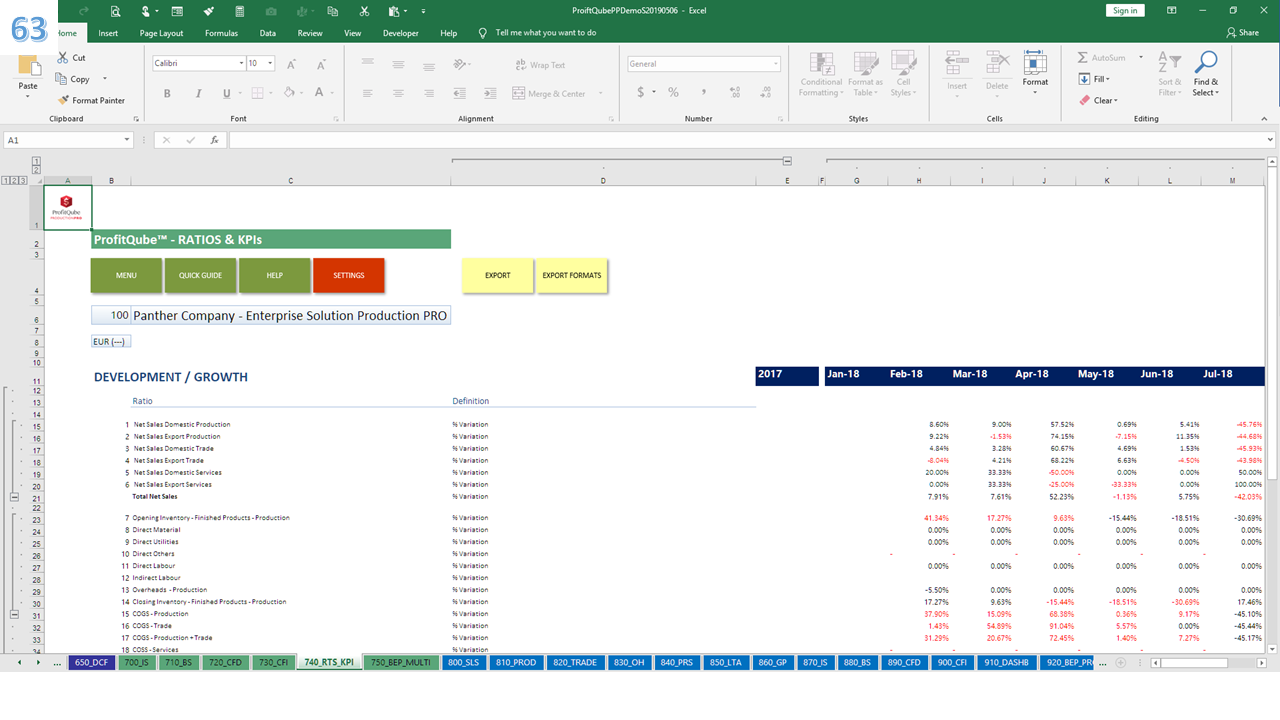Click the AutoSum sigma icon

tap(1083, 58)
